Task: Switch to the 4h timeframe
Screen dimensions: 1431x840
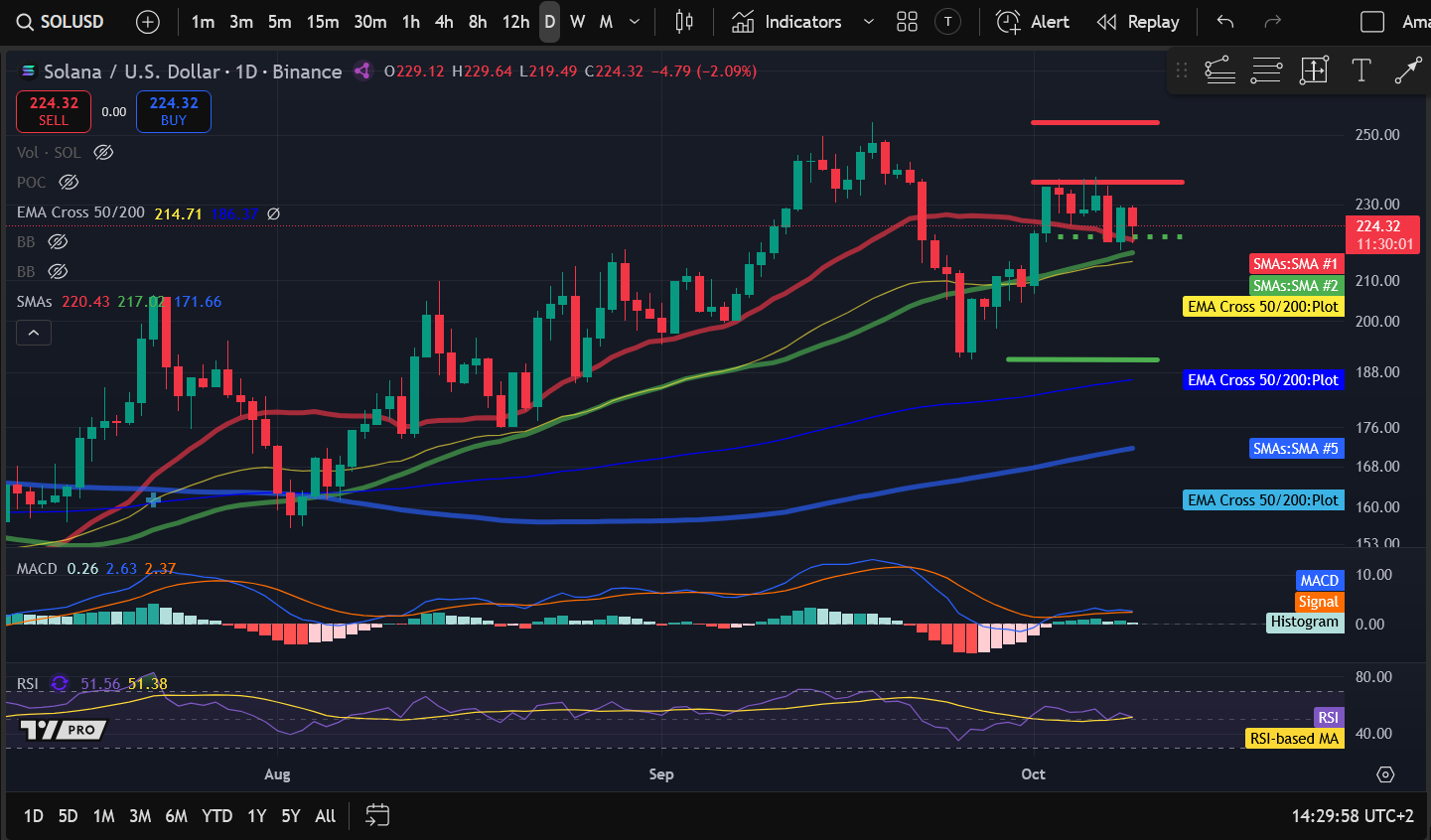Action: [444, 22]
